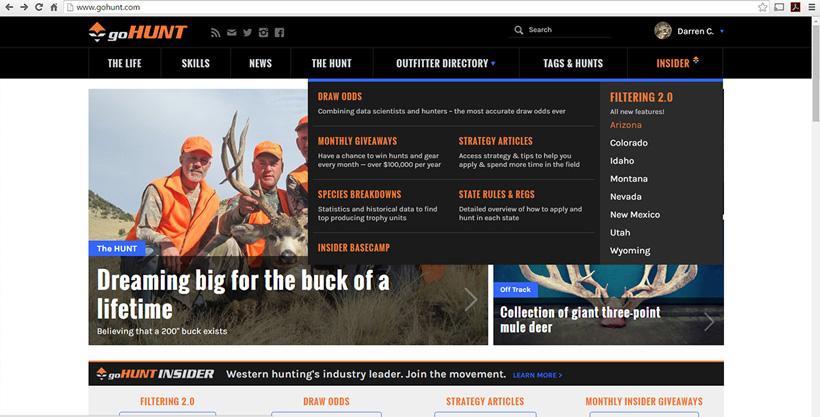Advance main slider with right arrow
Image resolution: width=820 pixels, height=417 pixels.
471,299
